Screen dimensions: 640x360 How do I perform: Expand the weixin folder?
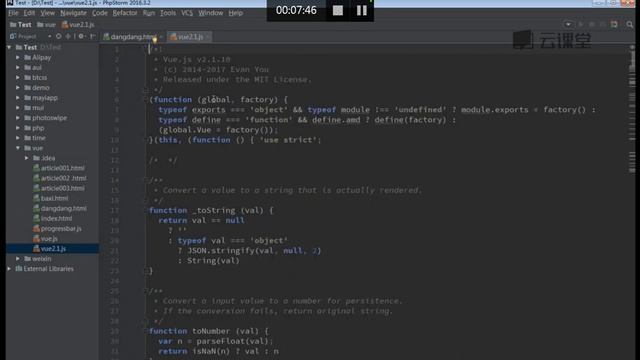[x=18, y=259]
